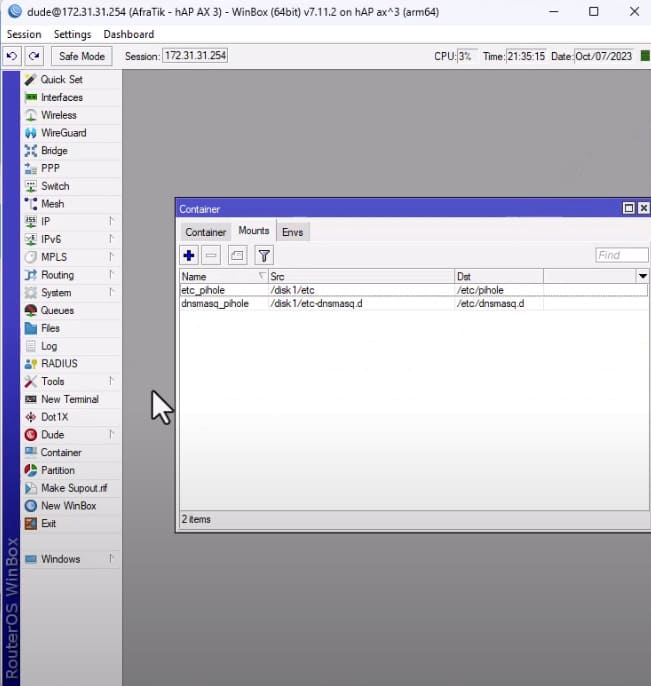
Task: Maximize the Container sub-window
Action: coord(629,208)
